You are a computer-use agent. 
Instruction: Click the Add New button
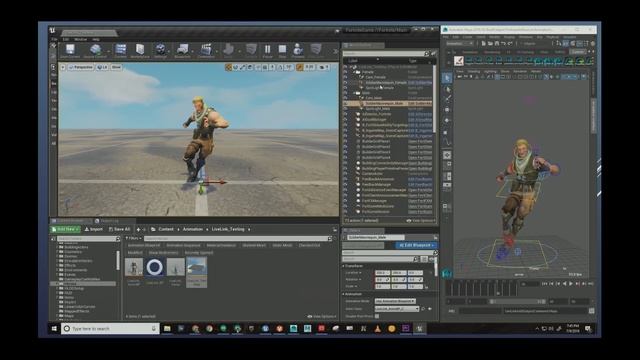[x=65, y=229]
